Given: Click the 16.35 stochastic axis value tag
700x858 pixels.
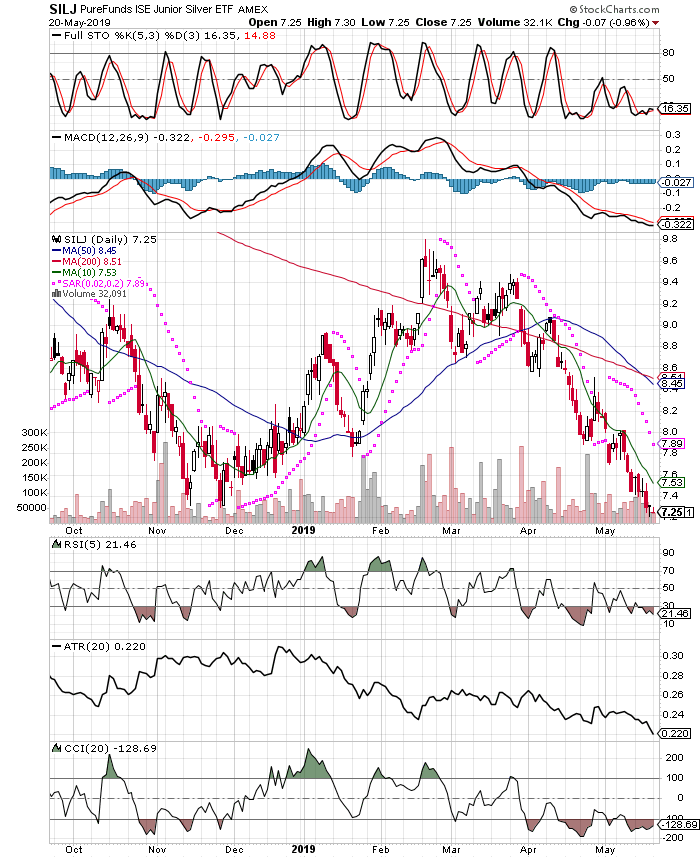Looking at the screenshot, I should click(675, 108).
